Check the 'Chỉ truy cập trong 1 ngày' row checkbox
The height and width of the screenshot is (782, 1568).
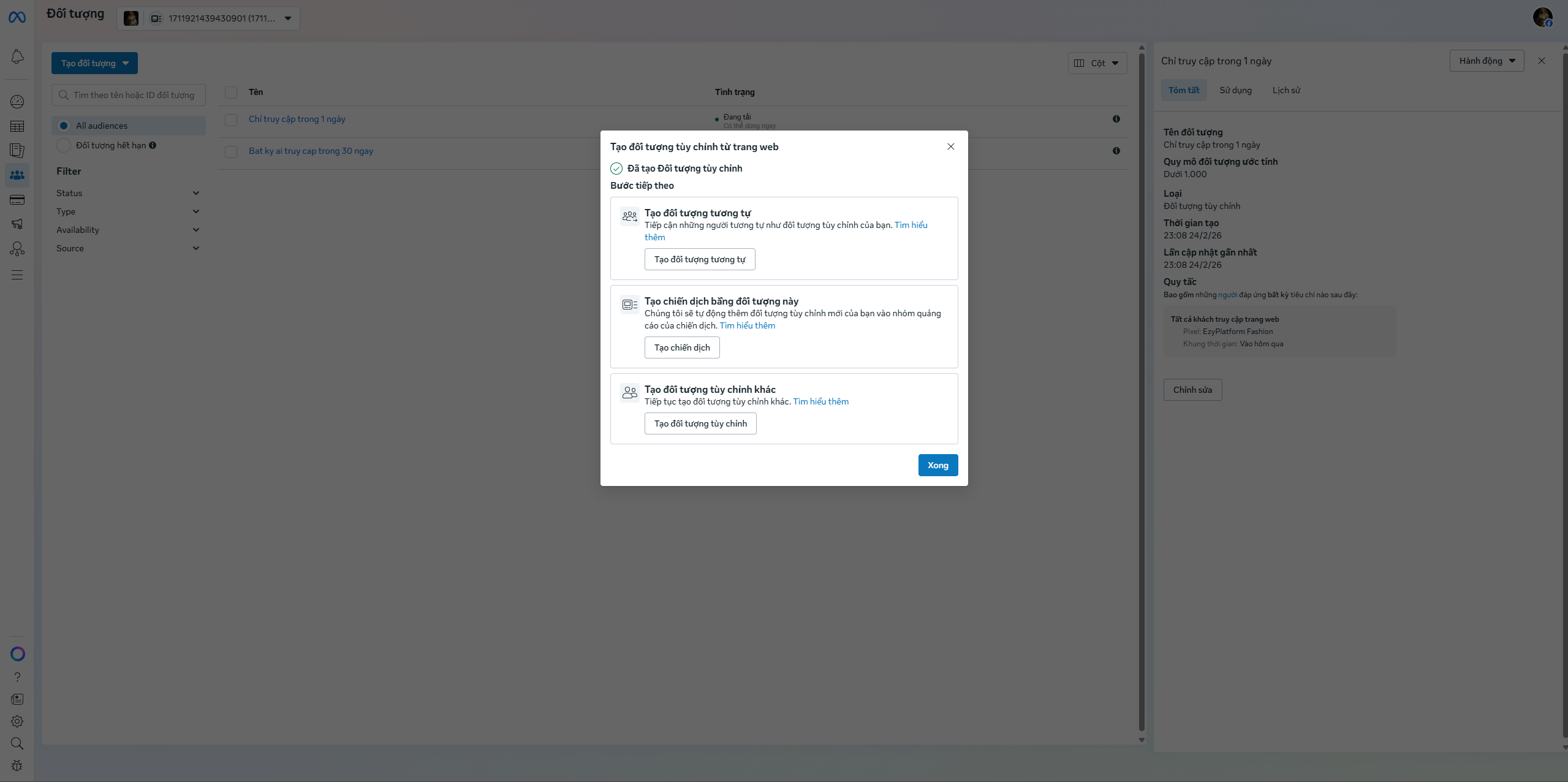(231, 120)
